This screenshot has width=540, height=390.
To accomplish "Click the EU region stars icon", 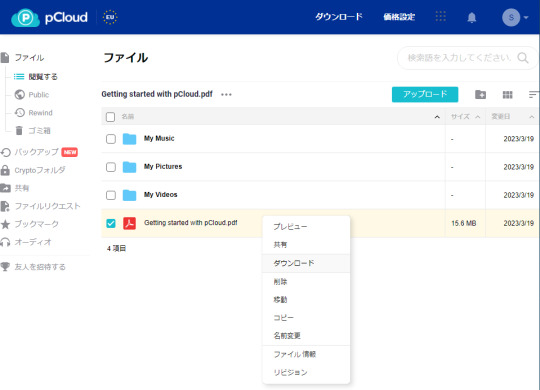I will [x=110, y=17].
